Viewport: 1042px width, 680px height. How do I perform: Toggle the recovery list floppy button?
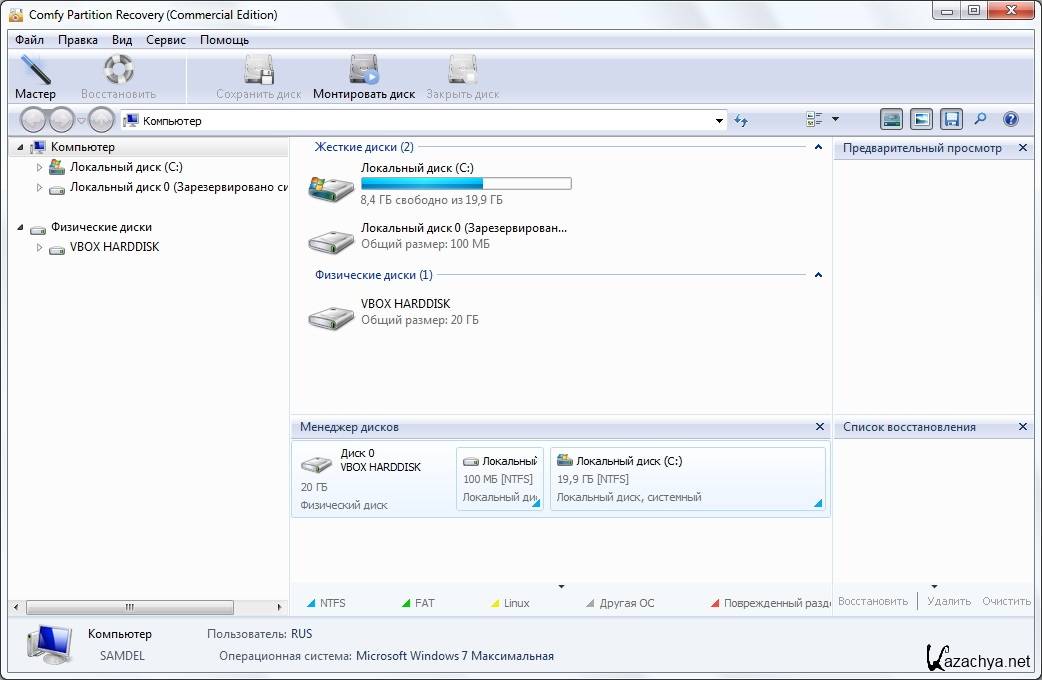[951, 120]
